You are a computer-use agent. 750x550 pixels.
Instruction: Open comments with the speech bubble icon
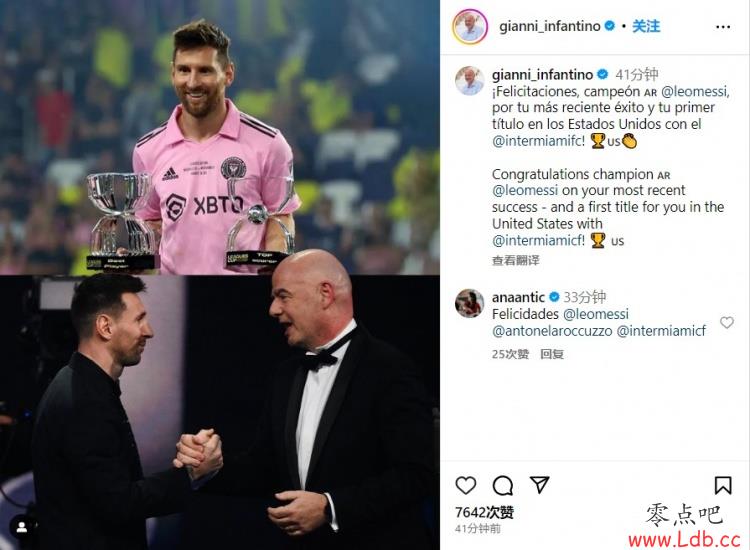point(503,485)
